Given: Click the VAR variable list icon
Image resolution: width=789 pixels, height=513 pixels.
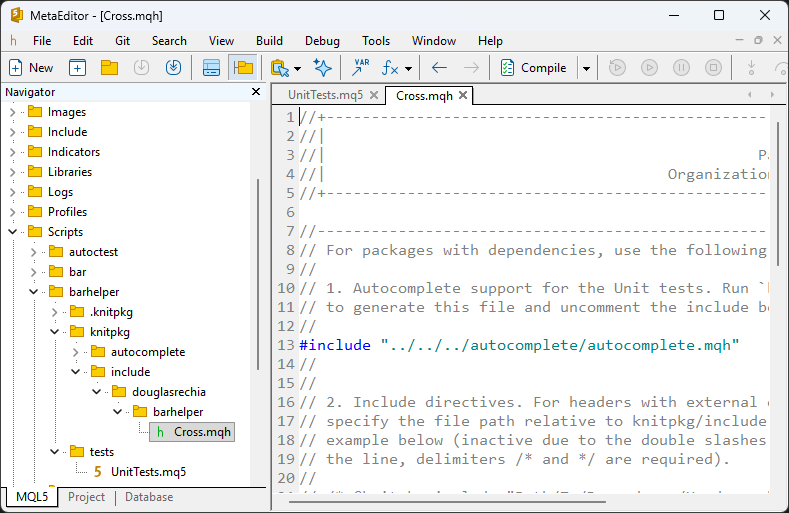Looking at the screenshot, I should click(360, 68).
